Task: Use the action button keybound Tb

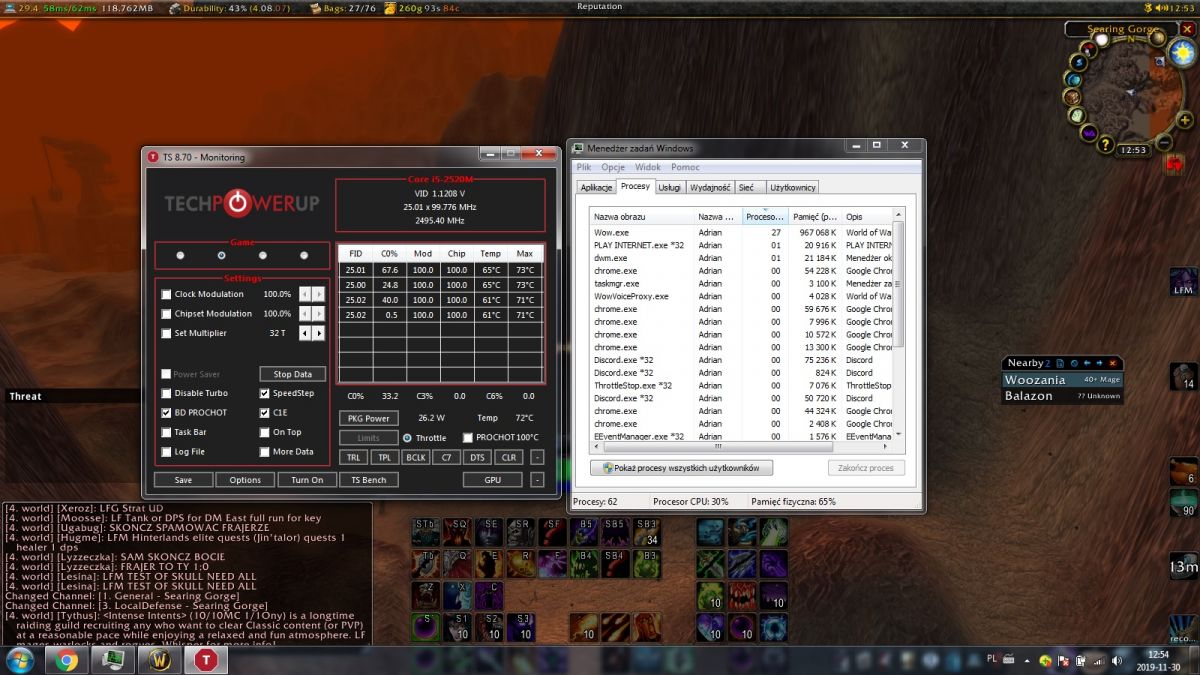Action: [426, 564]
